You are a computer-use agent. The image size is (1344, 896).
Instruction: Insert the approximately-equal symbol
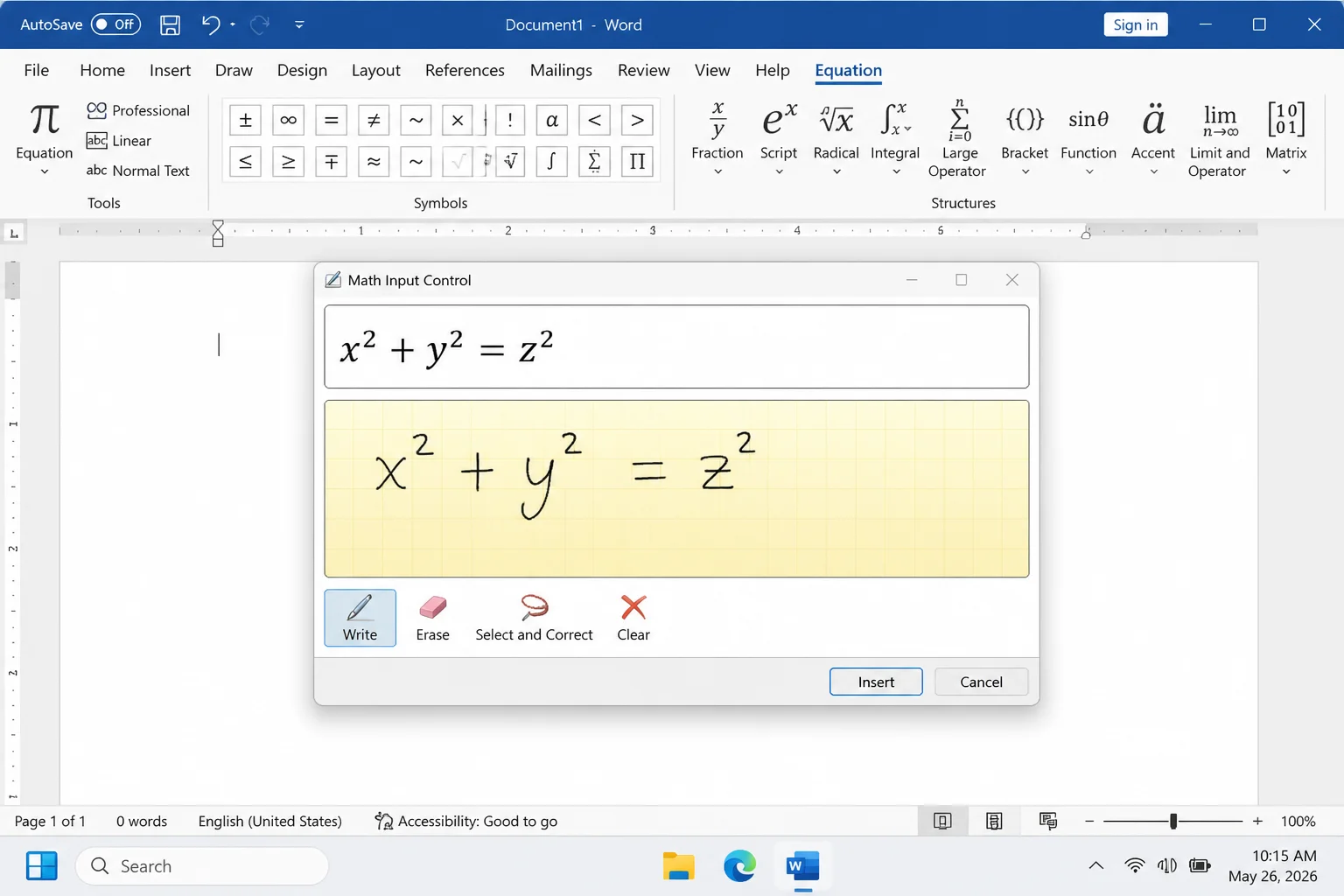click(374, 162)
